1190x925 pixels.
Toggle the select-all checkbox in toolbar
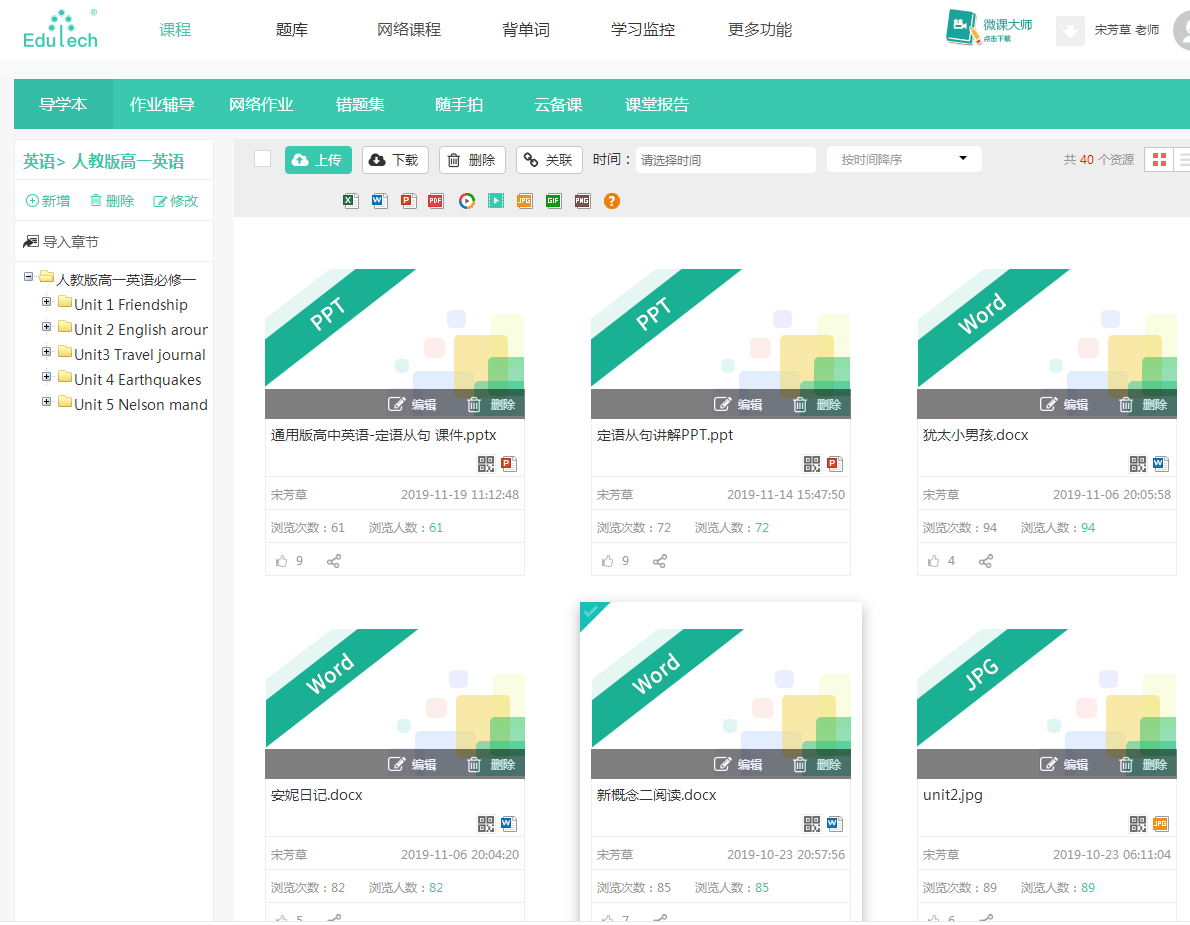click(x=263, y=159)
